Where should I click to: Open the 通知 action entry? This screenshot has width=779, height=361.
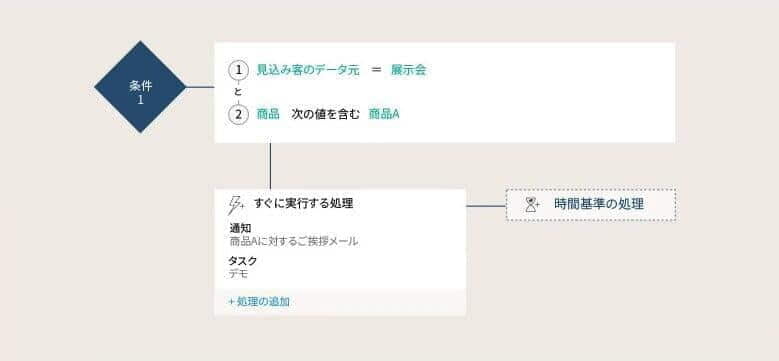[240, 228]
